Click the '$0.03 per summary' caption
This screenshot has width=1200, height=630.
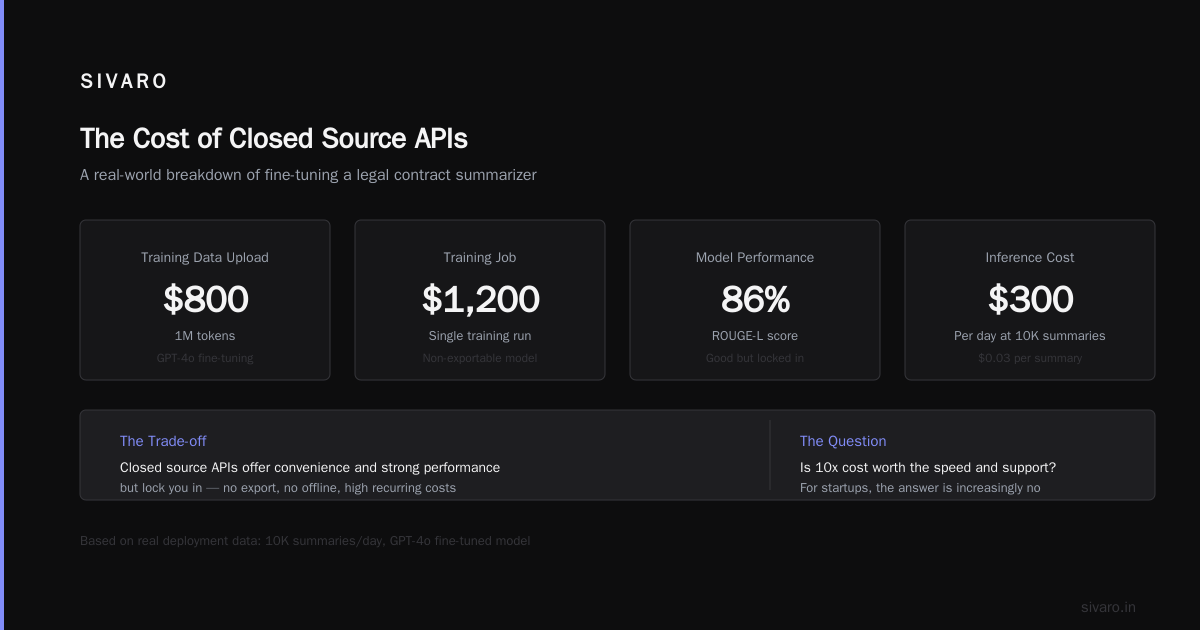pos(1030,358)
